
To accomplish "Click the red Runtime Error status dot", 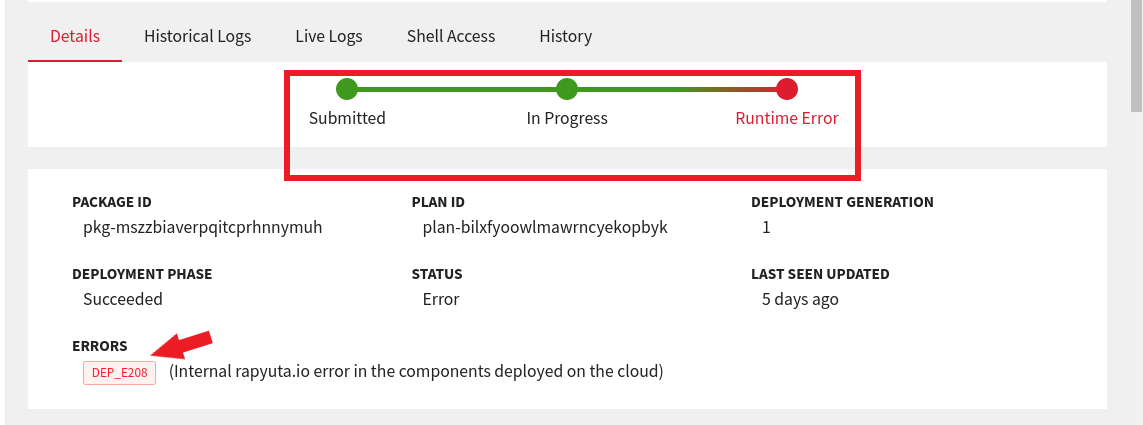I will 787,90.
